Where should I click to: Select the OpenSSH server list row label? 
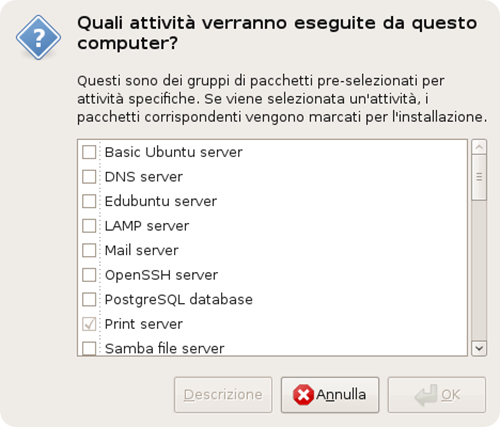(161, 275)
